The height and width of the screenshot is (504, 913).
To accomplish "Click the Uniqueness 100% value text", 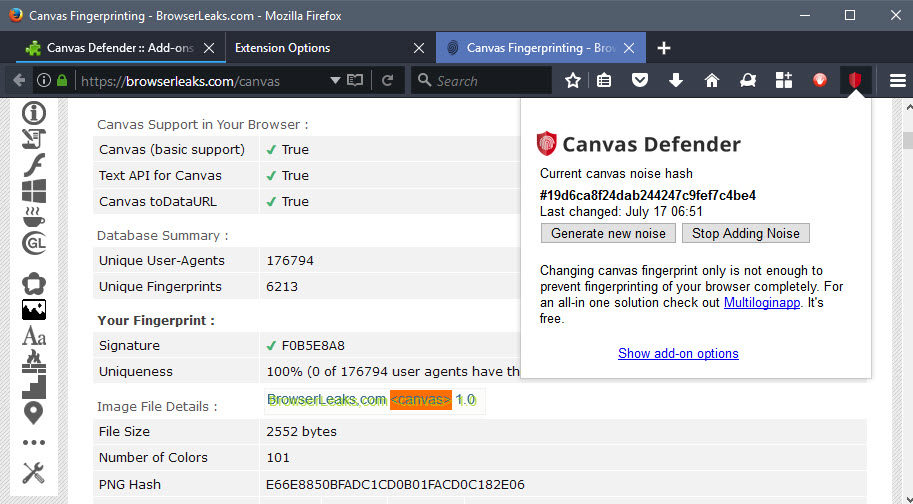I will pos(393,372).
